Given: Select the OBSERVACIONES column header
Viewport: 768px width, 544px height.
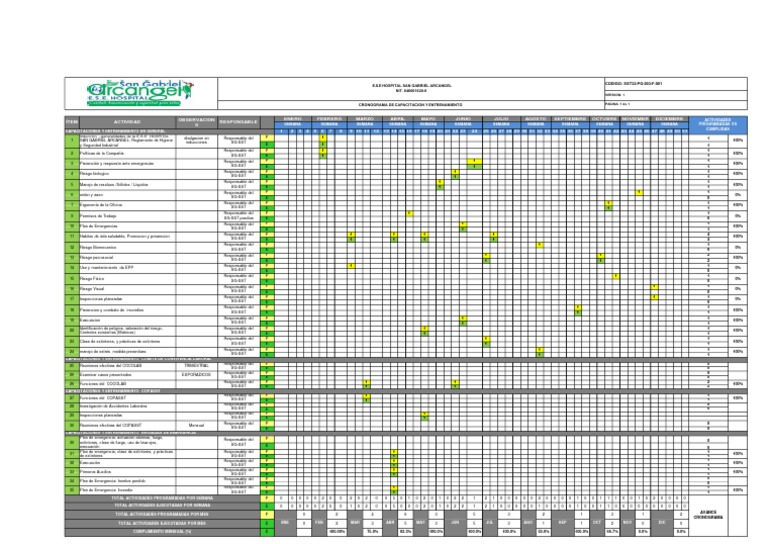Looking at the screenshot, I should tap(196, 121).
